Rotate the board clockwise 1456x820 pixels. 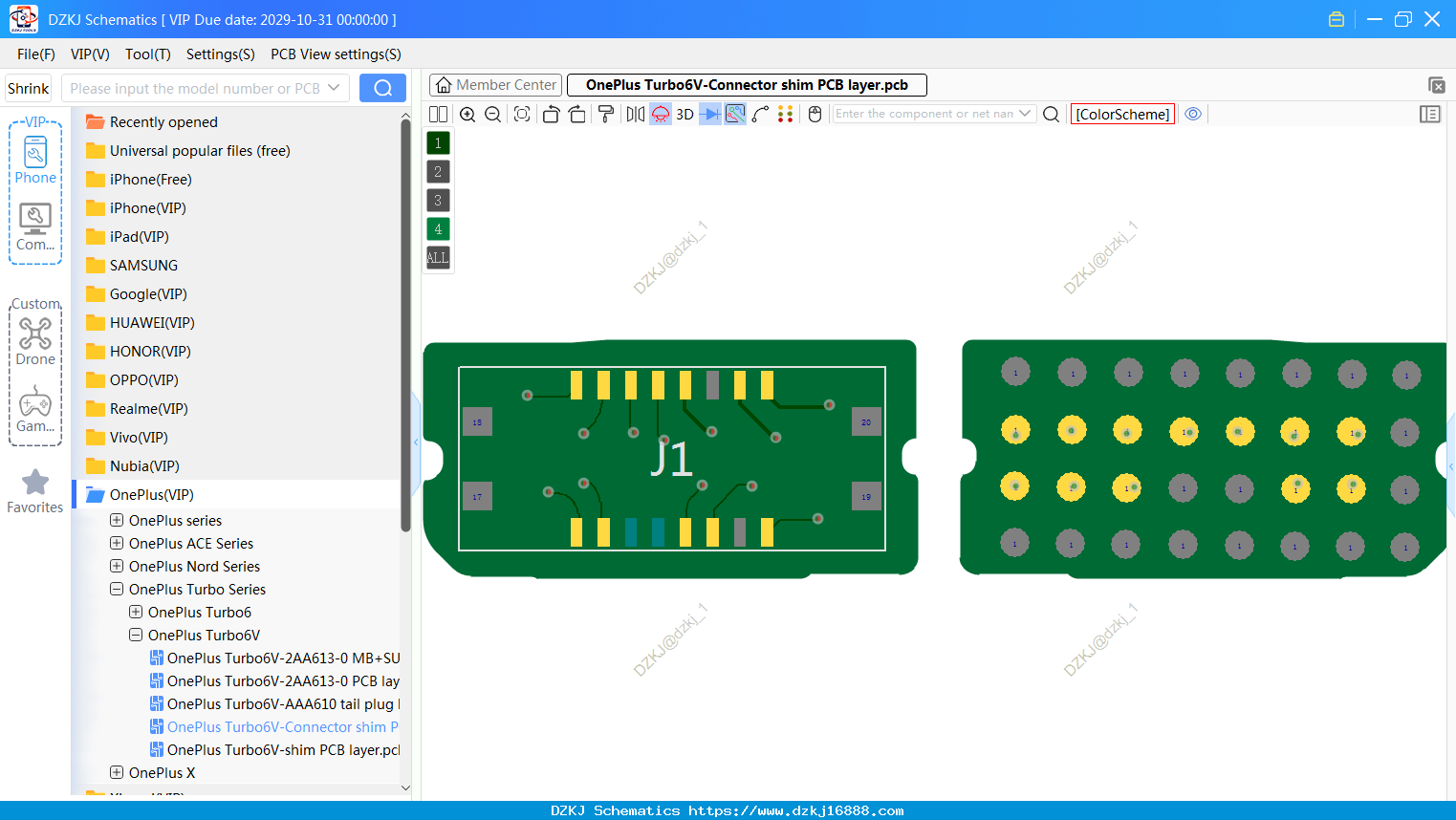(577, 115)
